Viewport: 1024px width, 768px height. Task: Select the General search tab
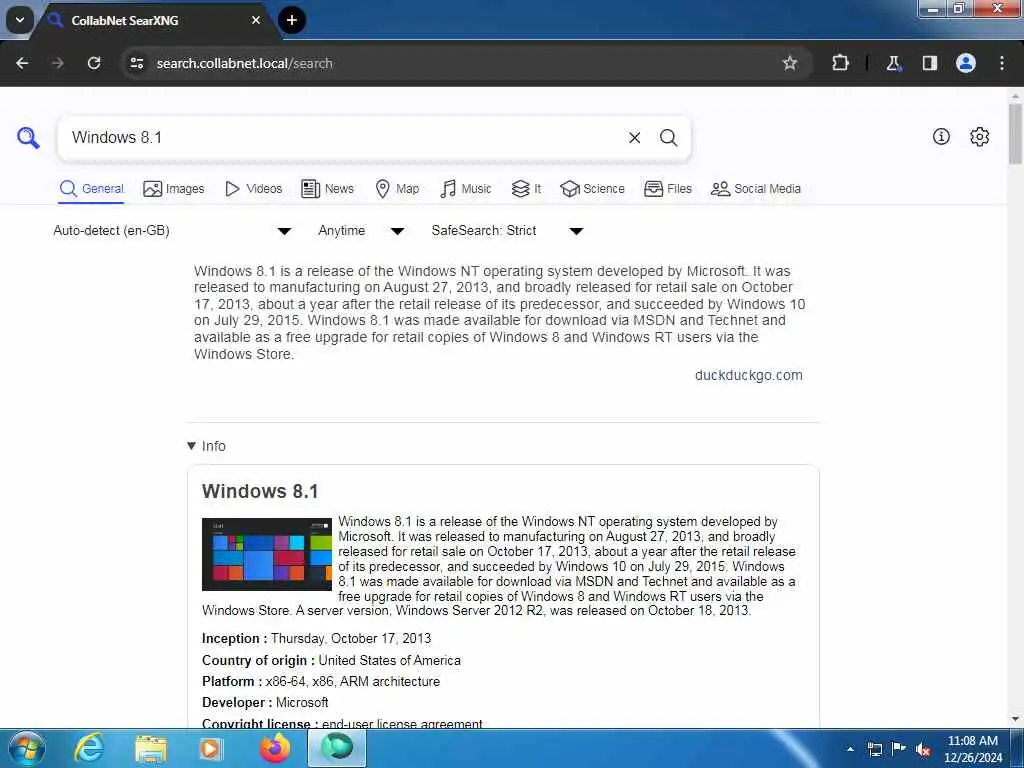[x=91, y=189]
